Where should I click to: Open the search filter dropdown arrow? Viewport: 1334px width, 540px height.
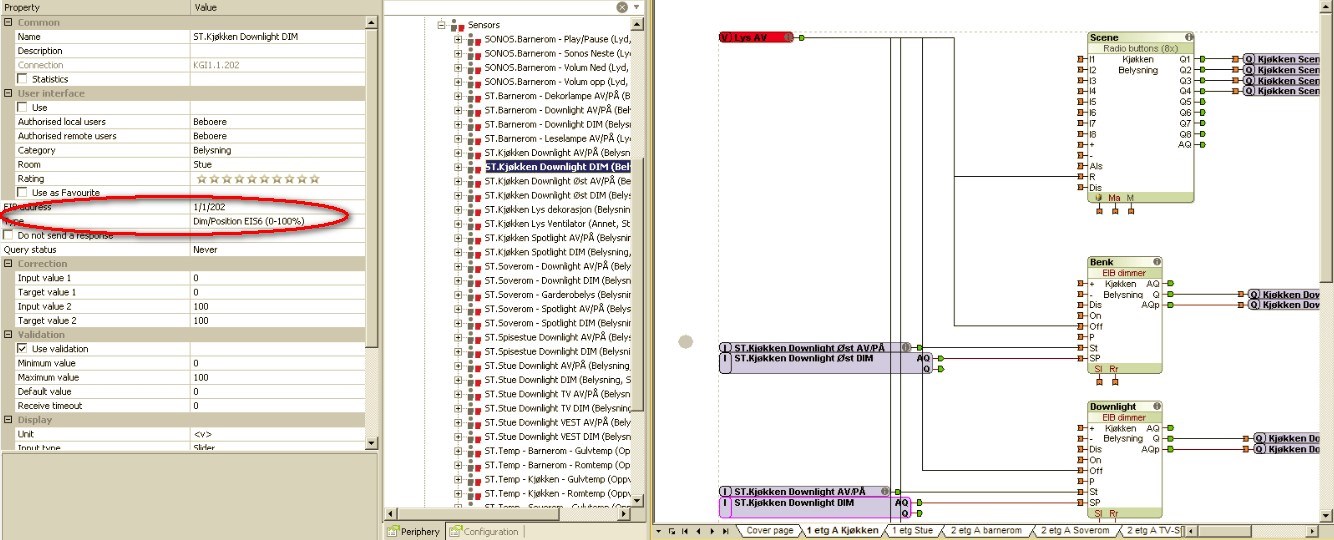click(x=637, y=7)
